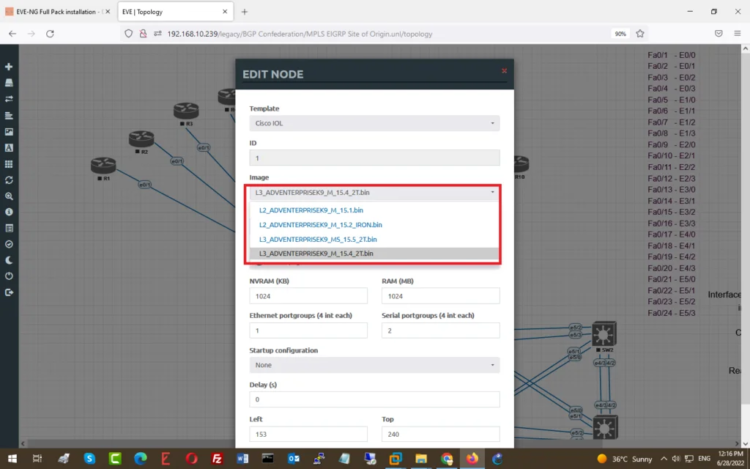The height and width of the screenshot is (469, 750).
Task: Select L3_ADVENTERPRISEK9_MS_15.5_2T.bin image
Action: pos(318,240)
